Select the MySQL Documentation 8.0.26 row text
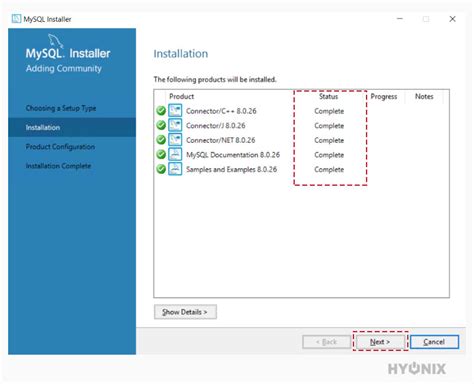Viewport: 474px width, 384px height. point(233,155)
